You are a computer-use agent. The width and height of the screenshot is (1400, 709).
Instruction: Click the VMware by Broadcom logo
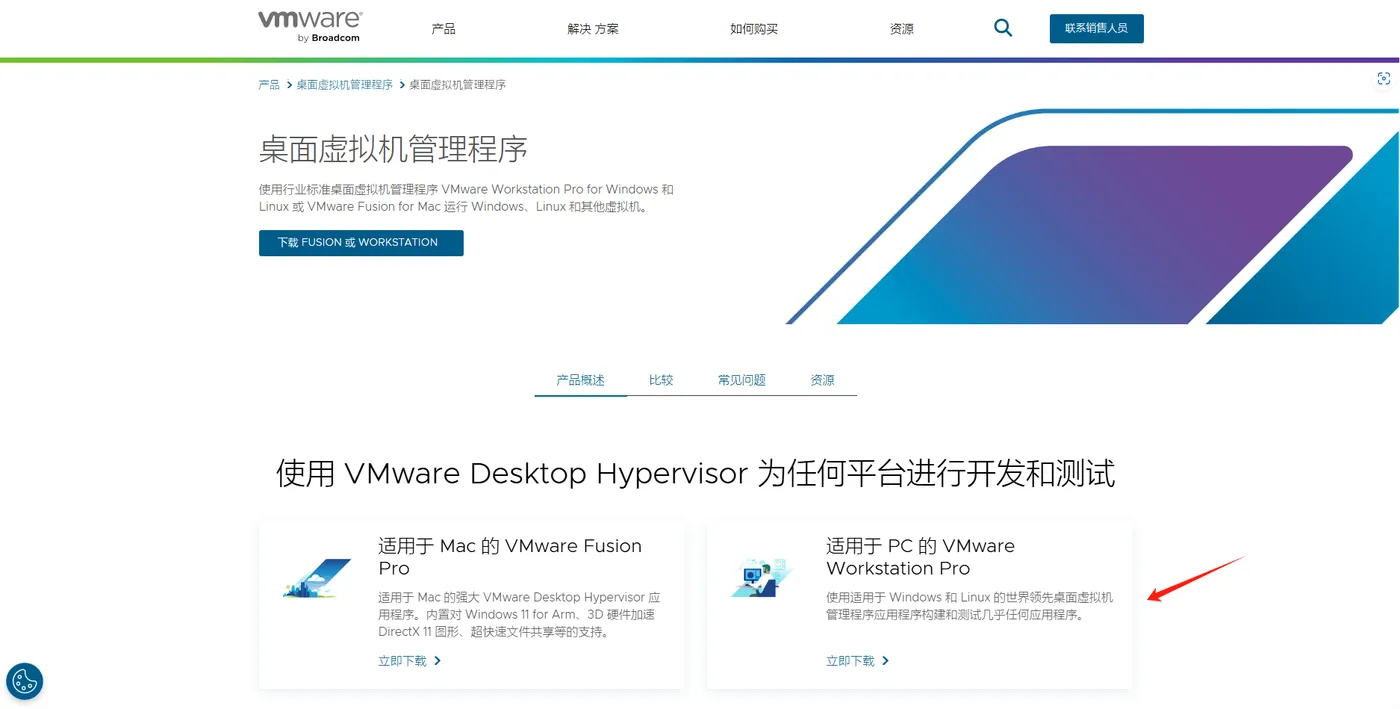click(x=310, y=27)
